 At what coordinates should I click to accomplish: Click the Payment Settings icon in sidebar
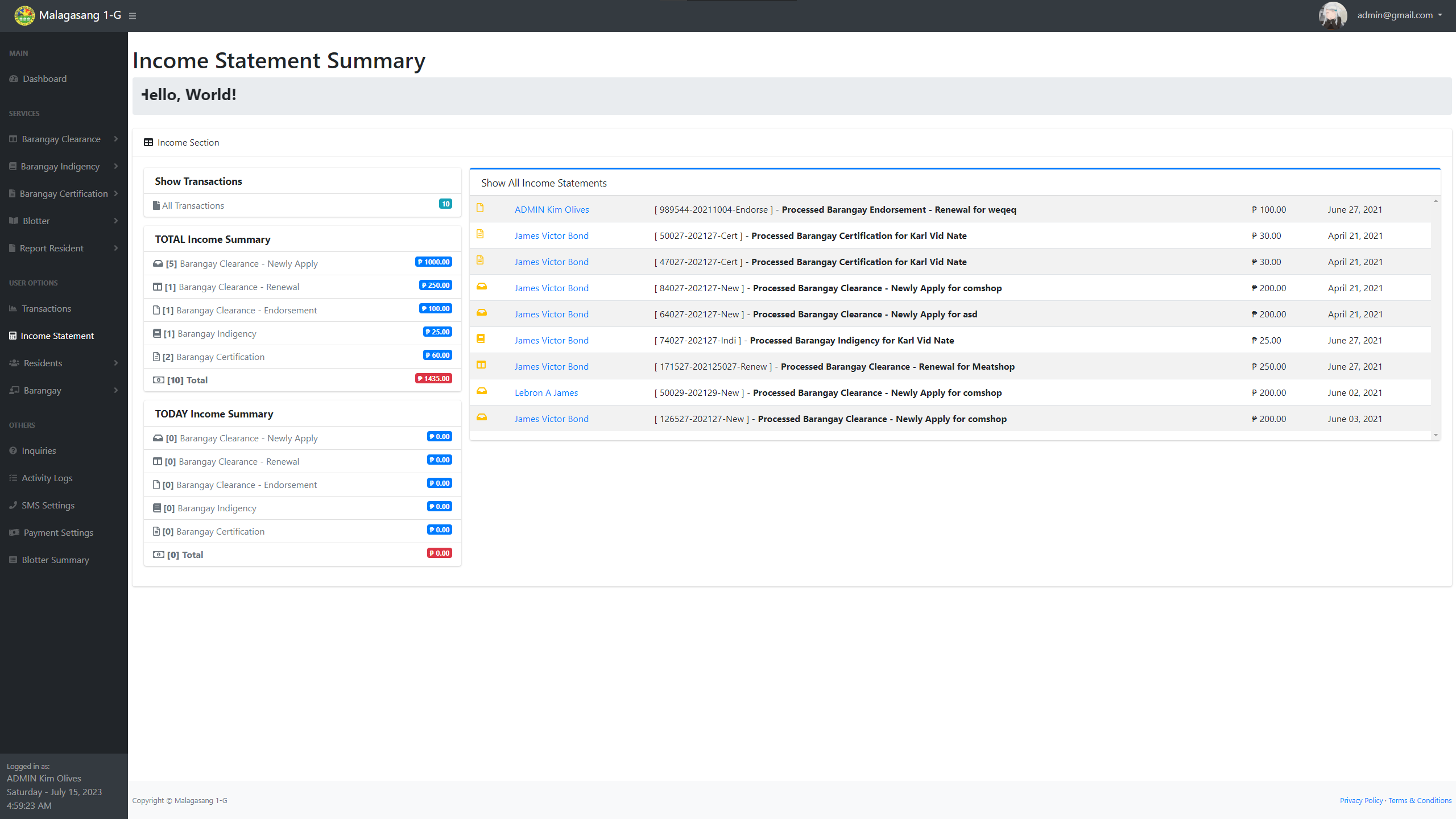pyautogui.click(x=13, y=532)
